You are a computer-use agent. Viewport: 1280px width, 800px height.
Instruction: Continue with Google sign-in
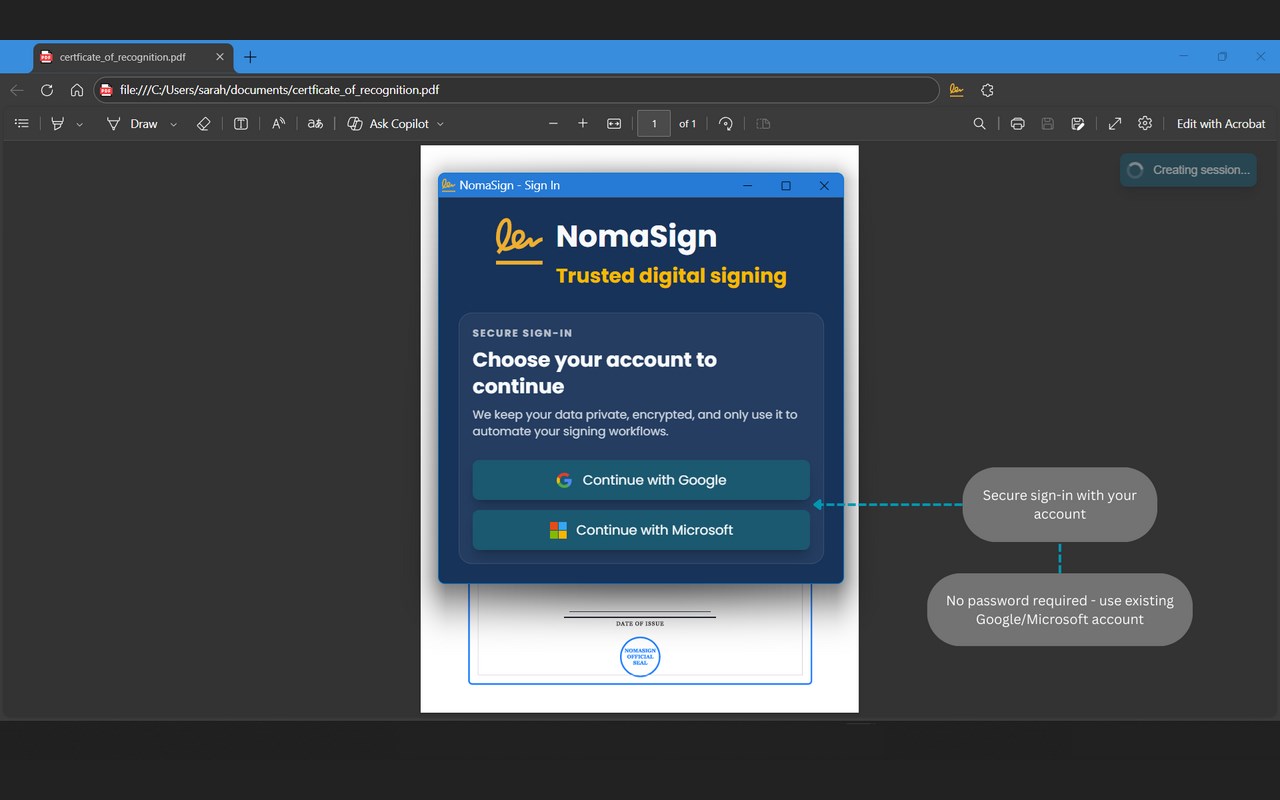(641, 480)
